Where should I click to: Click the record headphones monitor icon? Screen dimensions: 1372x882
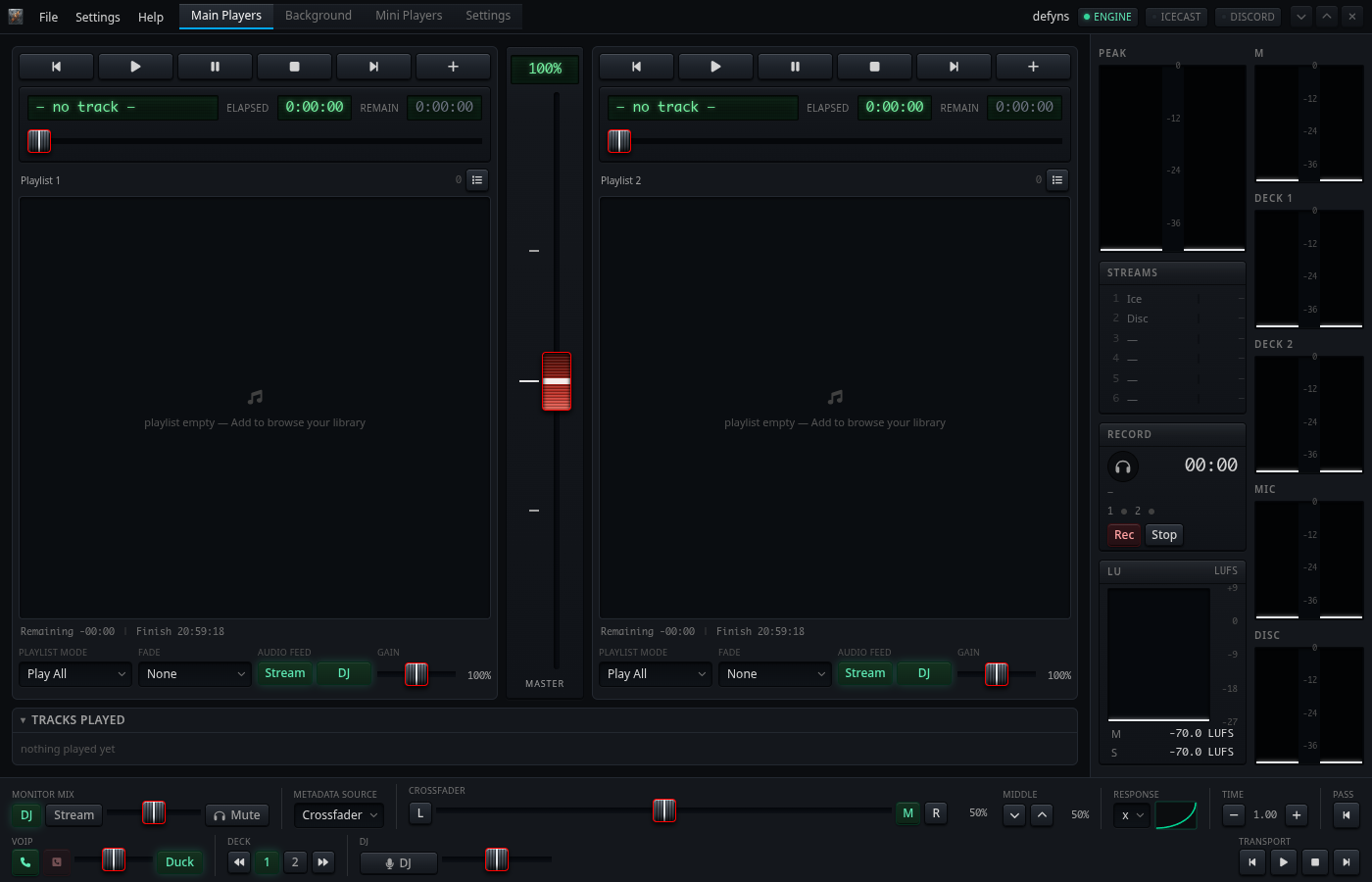point(1123,466)
